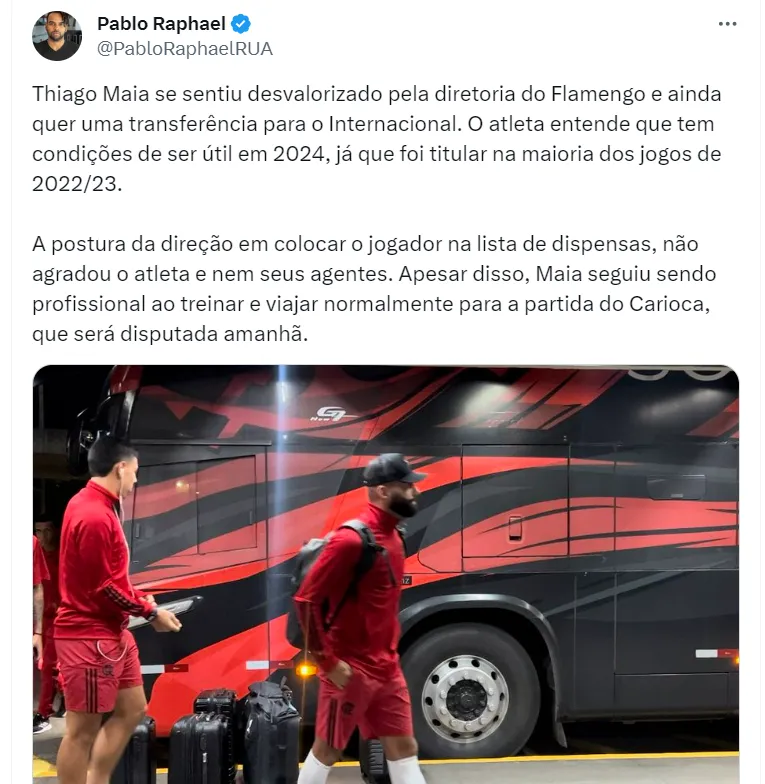The image size is (765, 784).
Task: Open the @PabloRaphaelRUA handle link
Action: pos(185,49)
